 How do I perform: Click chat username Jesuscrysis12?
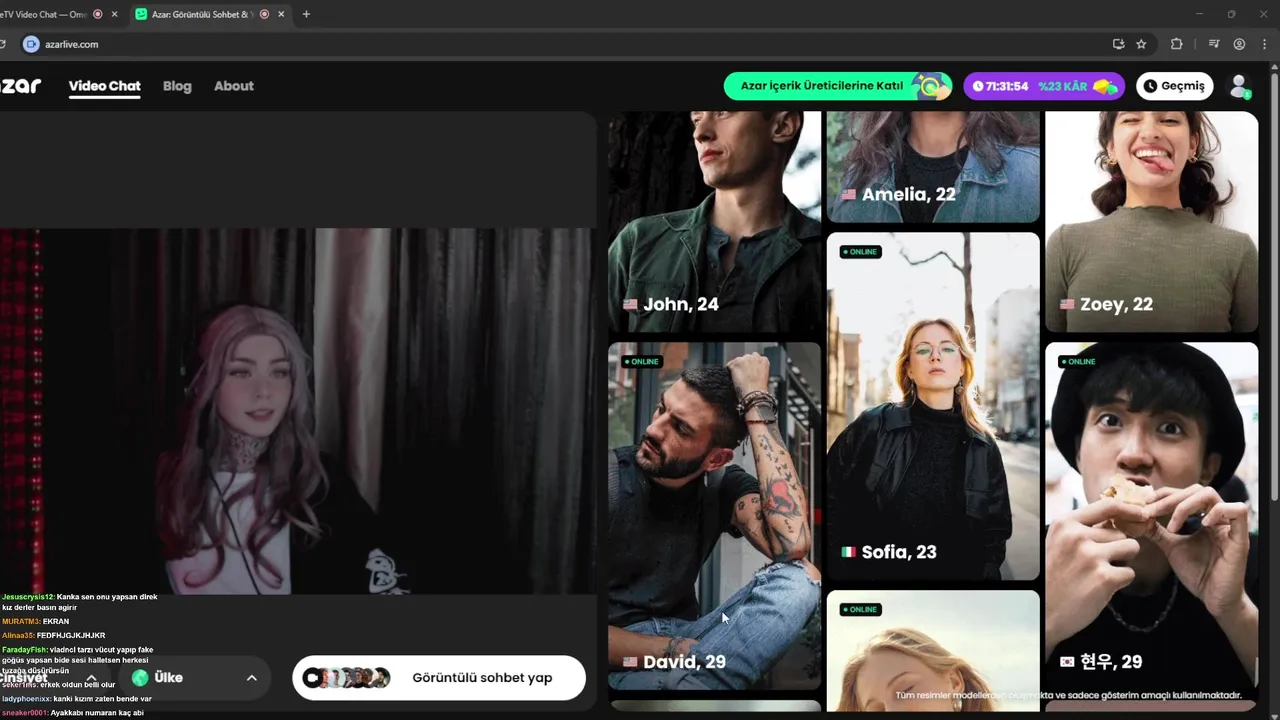click(x=28, y=597)
